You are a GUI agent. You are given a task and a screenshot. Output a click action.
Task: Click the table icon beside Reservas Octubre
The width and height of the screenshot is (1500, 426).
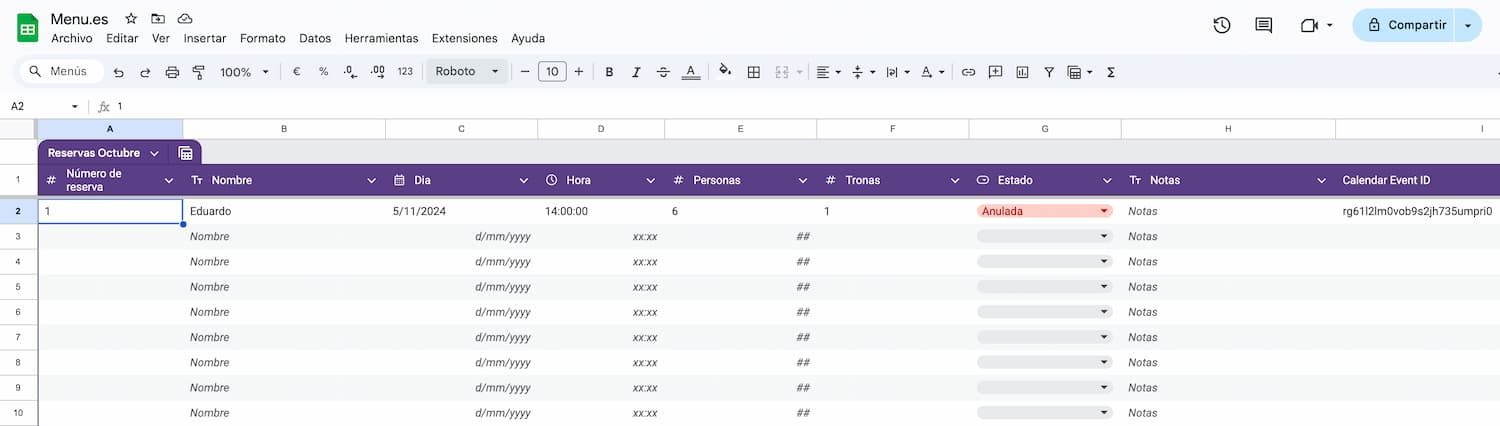pyautogui.click(x=185, y=153)
